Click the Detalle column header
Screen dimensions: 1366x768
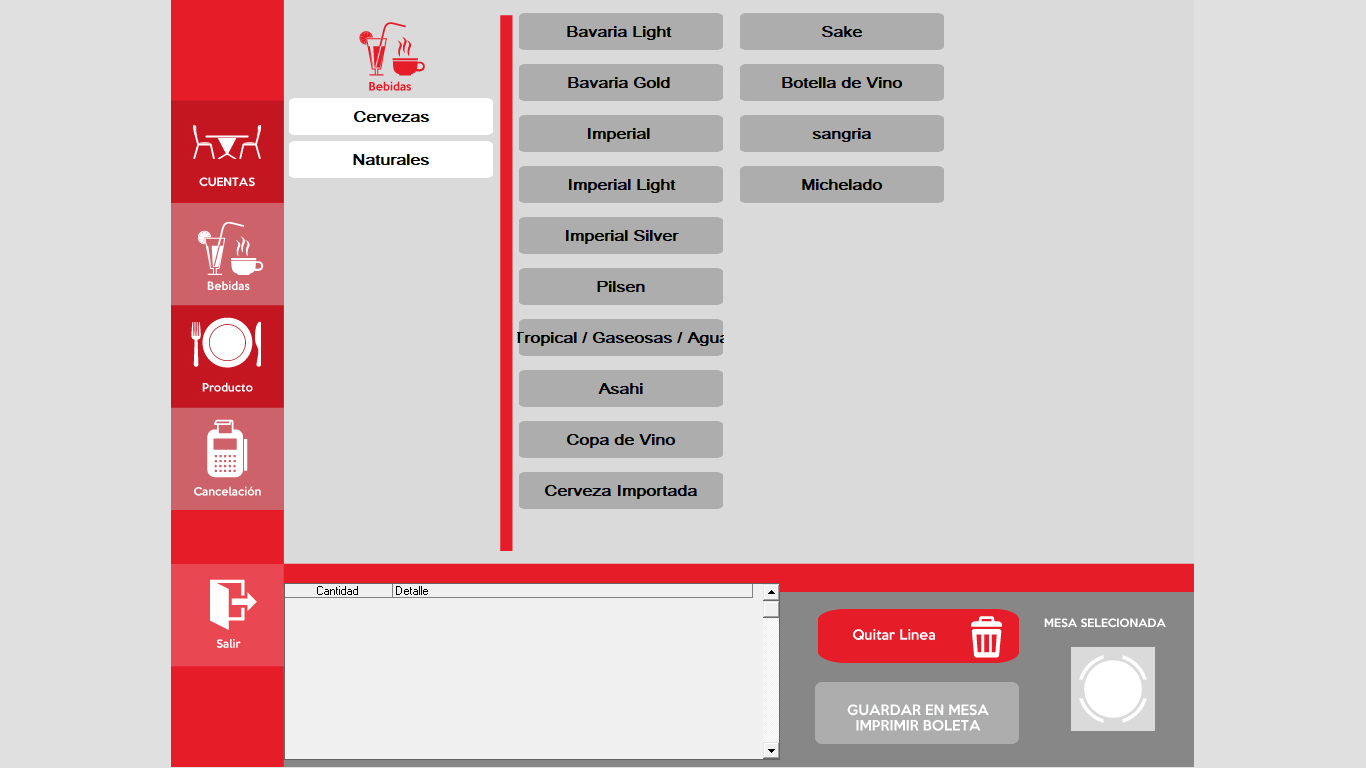[x=570, y=591]
